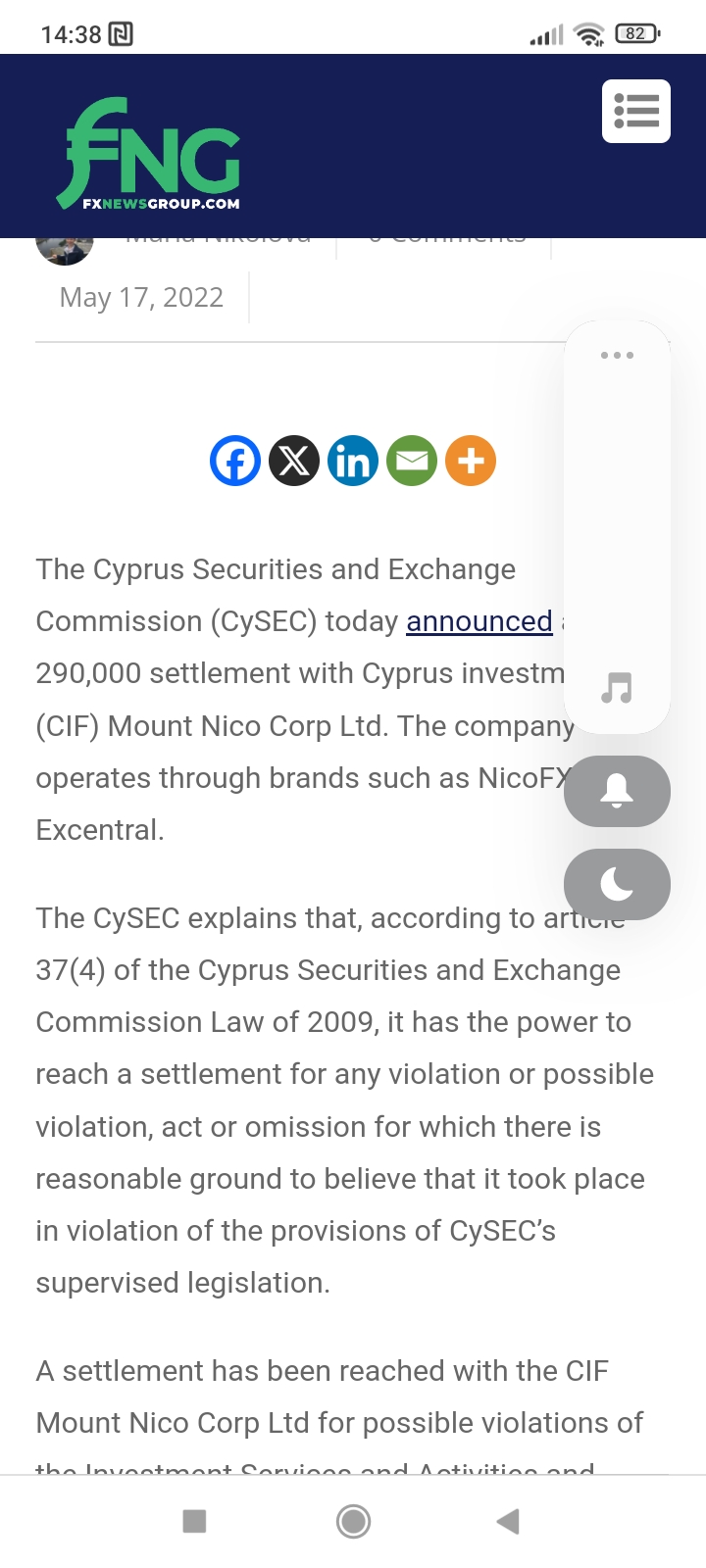Share article on X (Twitter)
Screen dimensions: 706x1568
click(x=294, y=461)
